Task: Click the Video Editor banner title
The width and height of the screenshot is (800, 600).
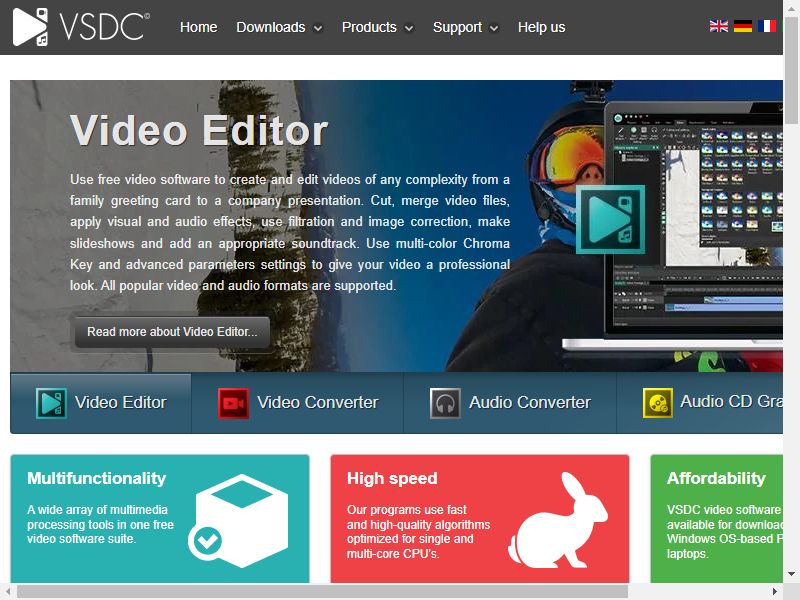Action: coord(198,131)
